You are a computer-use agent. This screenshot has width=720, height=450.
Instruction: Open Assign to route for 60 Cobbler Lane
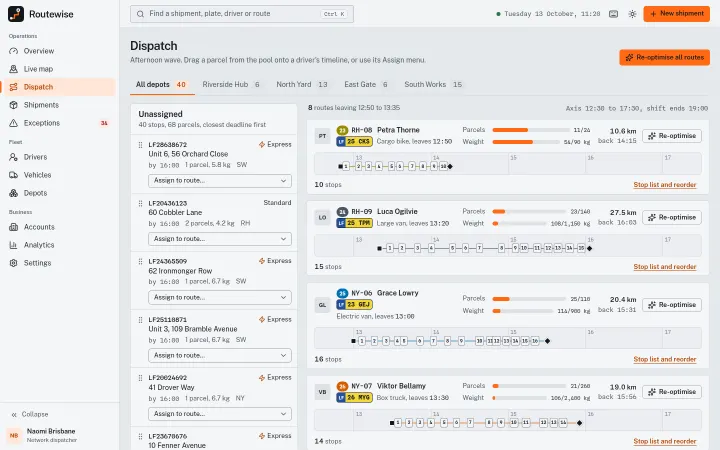(219, 239)
